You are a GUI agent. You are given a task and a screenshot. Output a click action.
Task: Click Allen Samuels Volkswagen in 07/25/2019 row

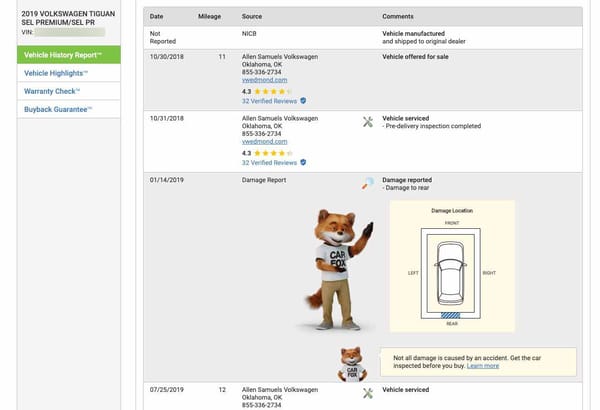coord(280,390)
